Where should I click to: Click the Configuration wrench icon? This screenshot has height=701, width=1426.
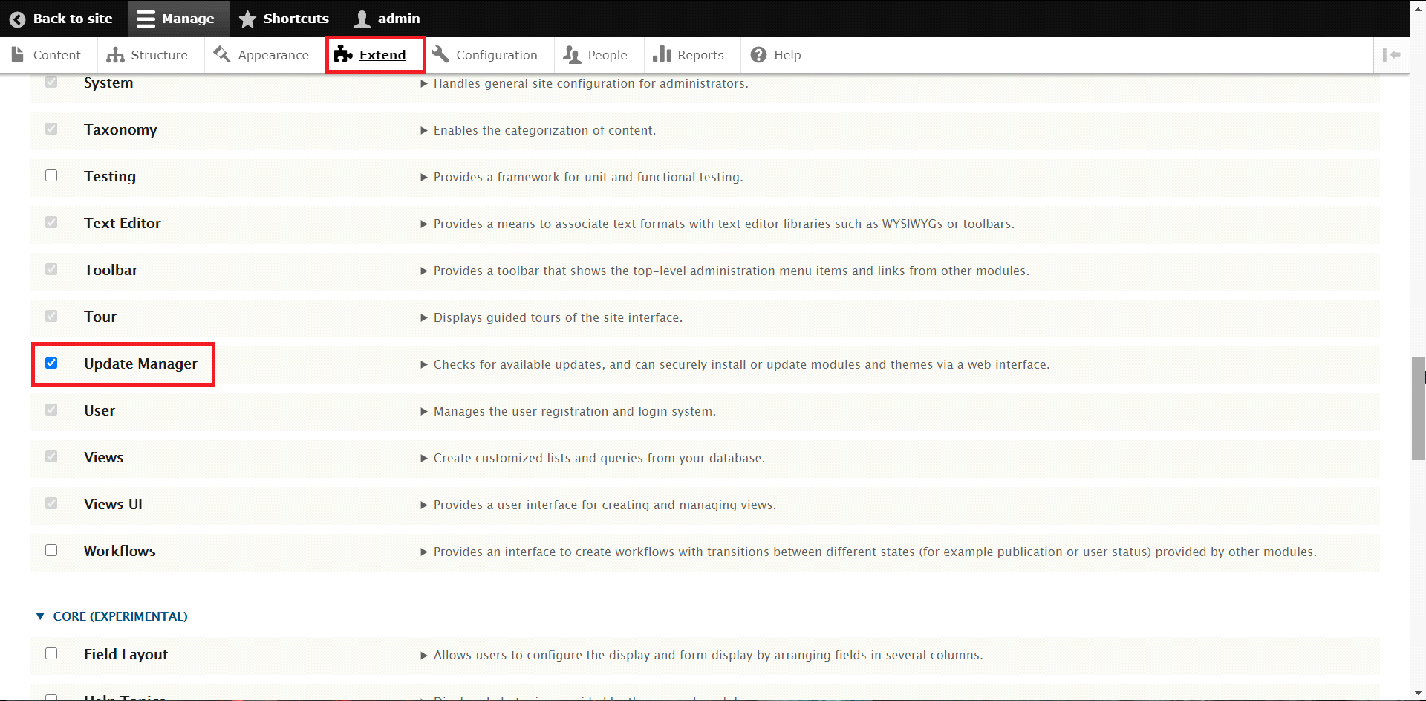[440, 55]
